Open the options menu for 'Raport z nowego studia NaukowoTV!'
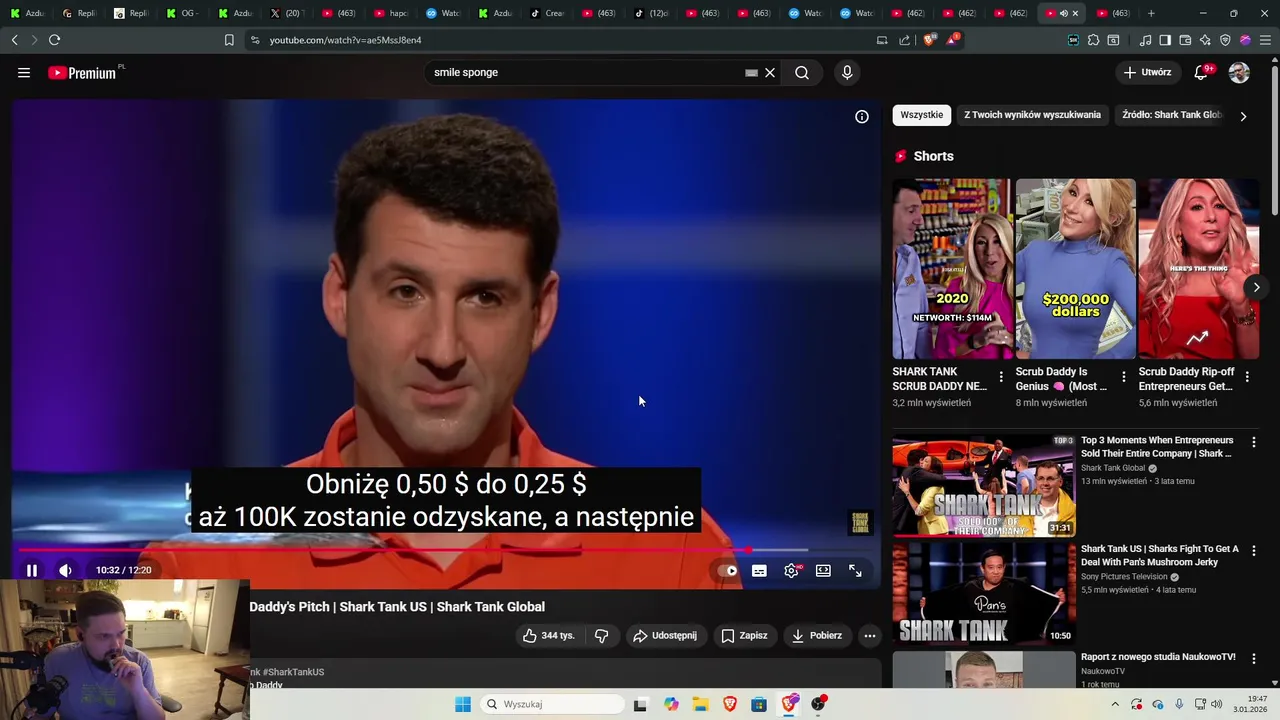This screenshot has height=720, width=1280. [1254, 658]
